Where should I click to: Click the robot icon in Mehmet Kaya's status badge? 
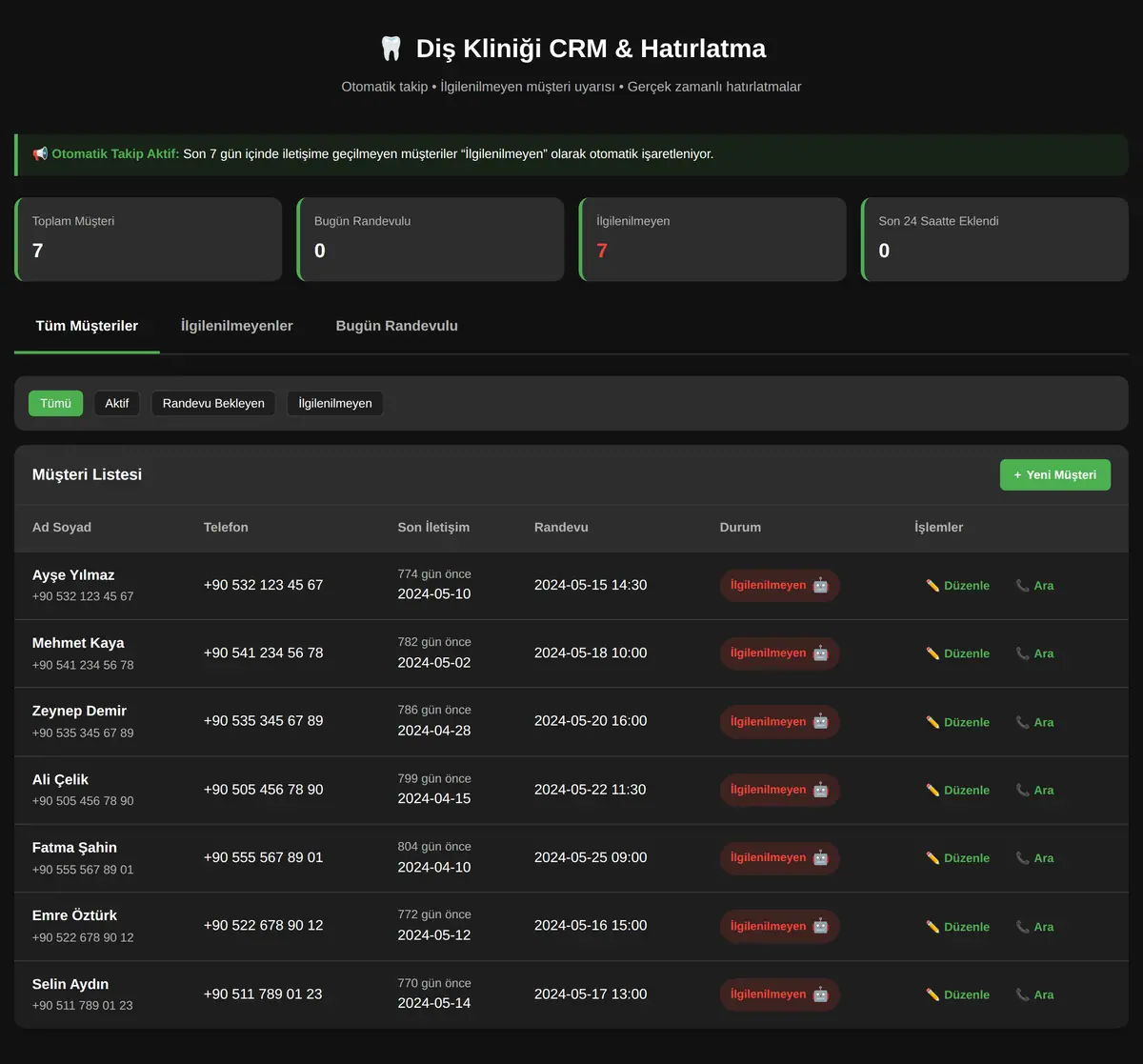[x=820, y=653]
